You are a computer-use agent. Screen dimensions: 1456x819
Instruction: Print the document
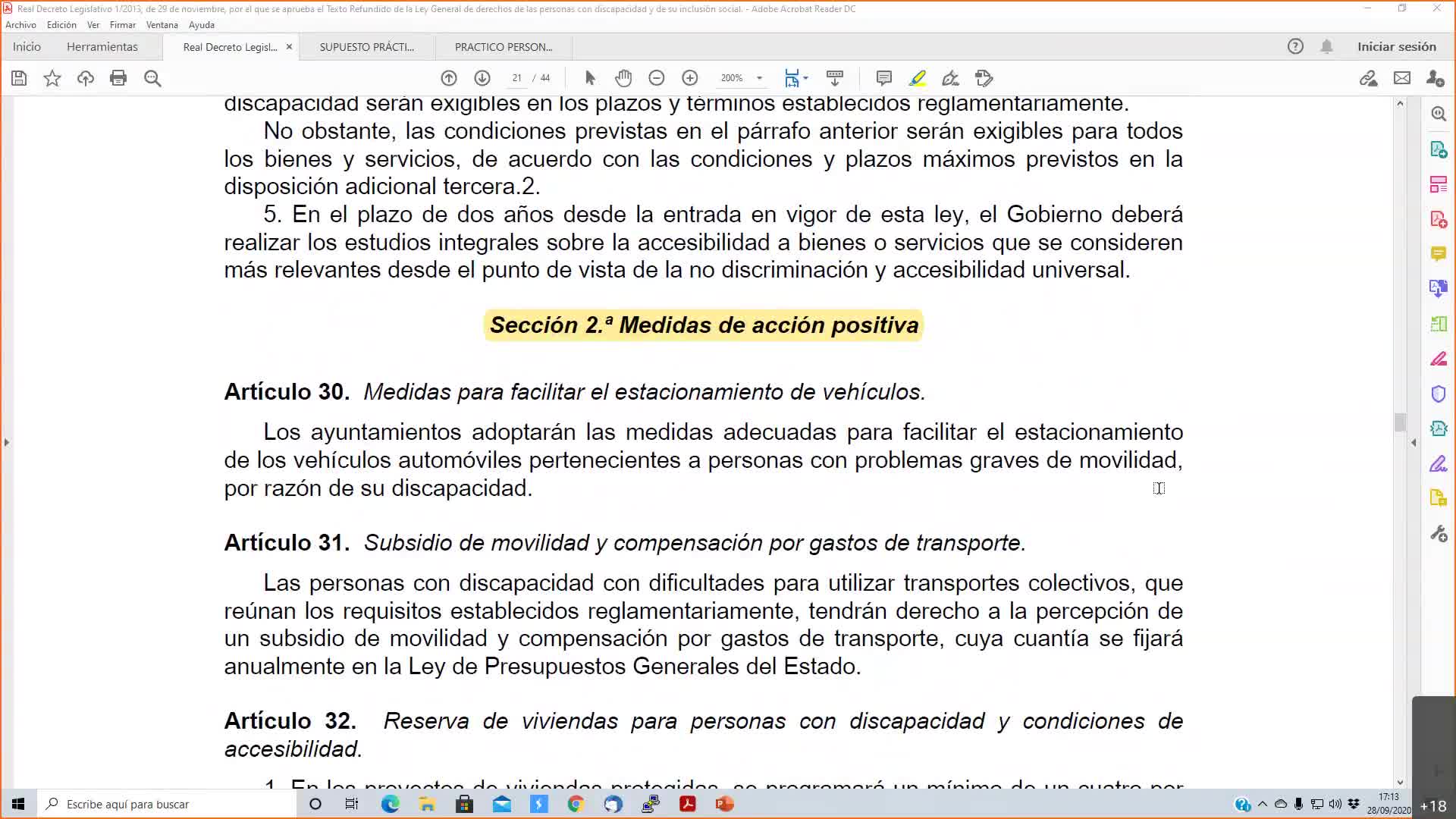click(x=118, y=78)
